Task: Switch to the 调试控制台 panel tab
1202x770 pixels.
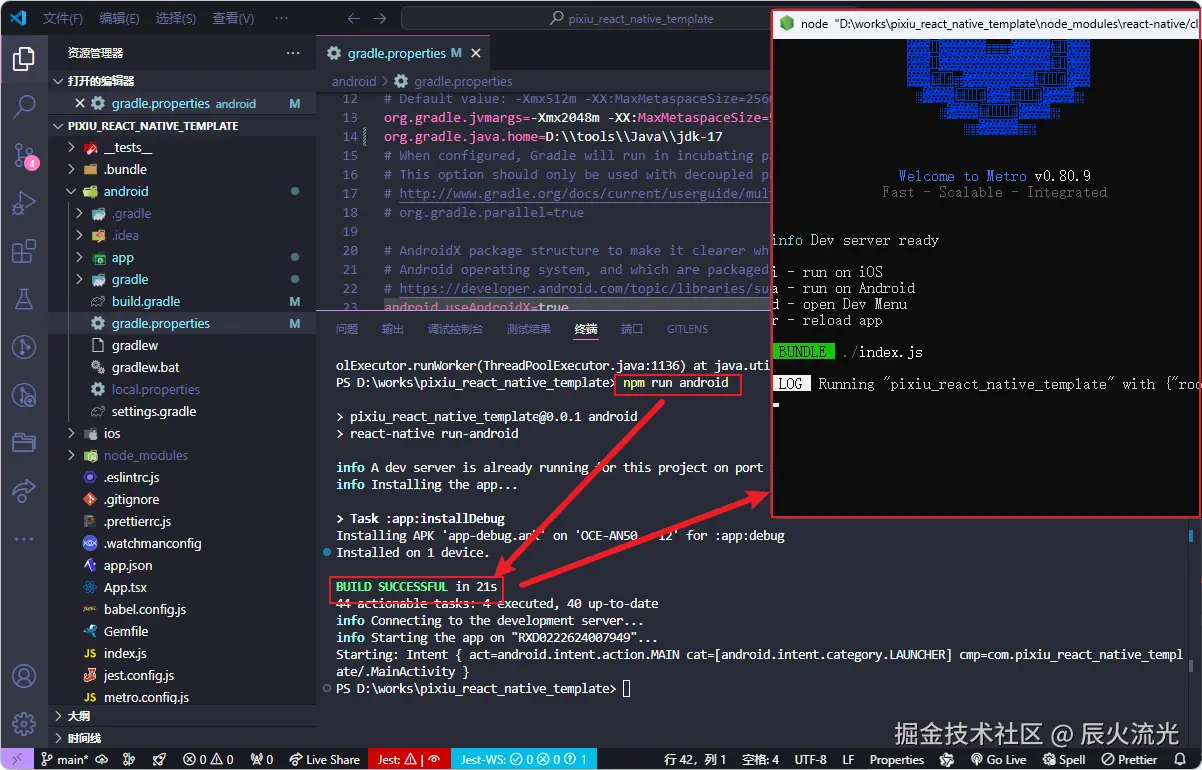Action: 455,329
